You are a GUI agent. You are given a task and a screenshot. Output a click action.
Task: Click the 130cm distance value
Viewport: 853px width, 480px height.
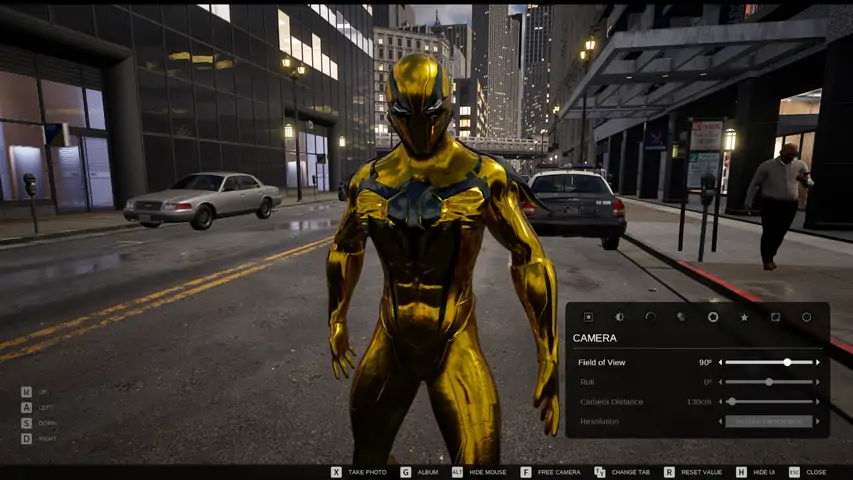pyautogui.click(x=699, y=402)
